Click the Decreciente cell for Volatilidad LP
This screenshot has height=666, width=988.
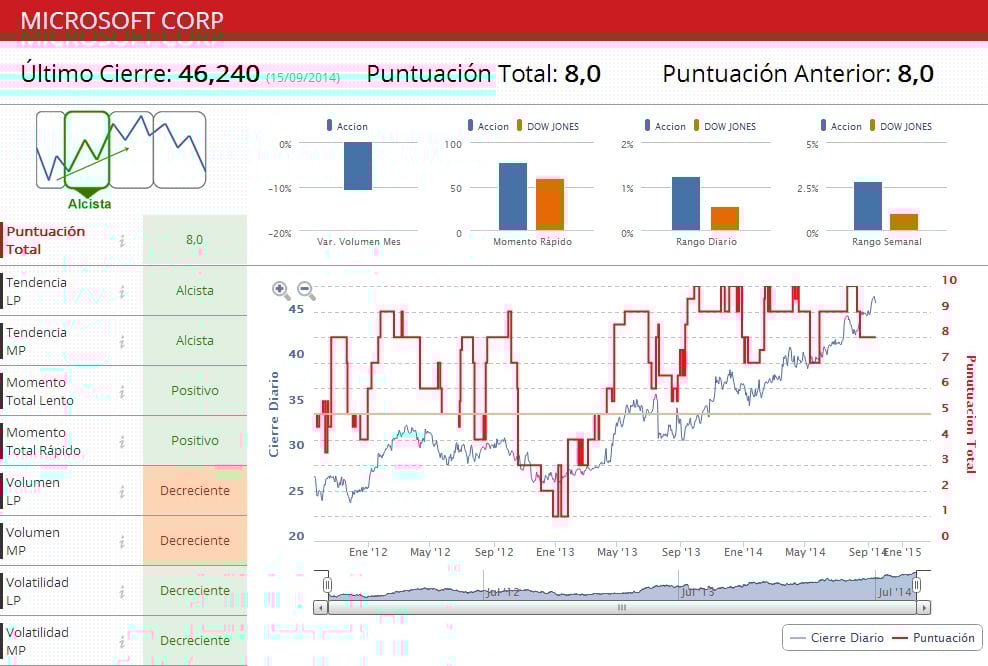pyautogui.click(x=195, y=590)
